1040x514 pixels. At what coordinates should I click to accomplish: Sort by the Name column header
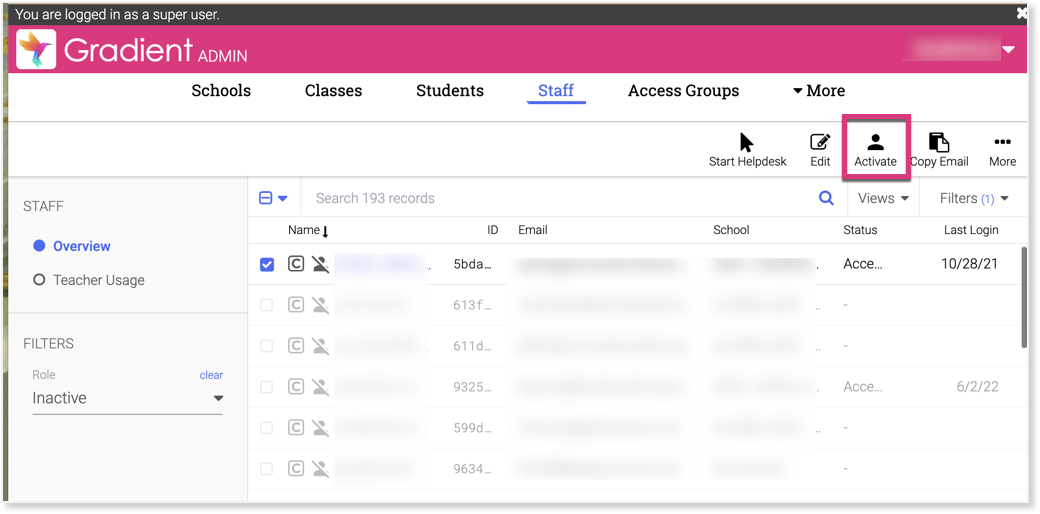(x=303, y=230)
